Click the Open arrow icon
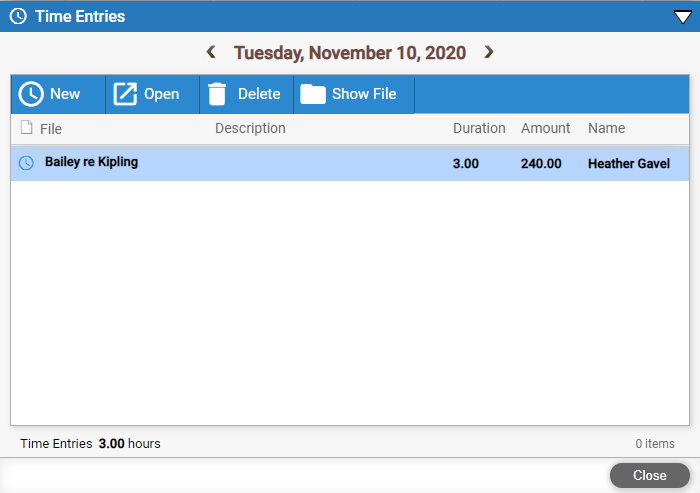 click(x=124, y=94)
